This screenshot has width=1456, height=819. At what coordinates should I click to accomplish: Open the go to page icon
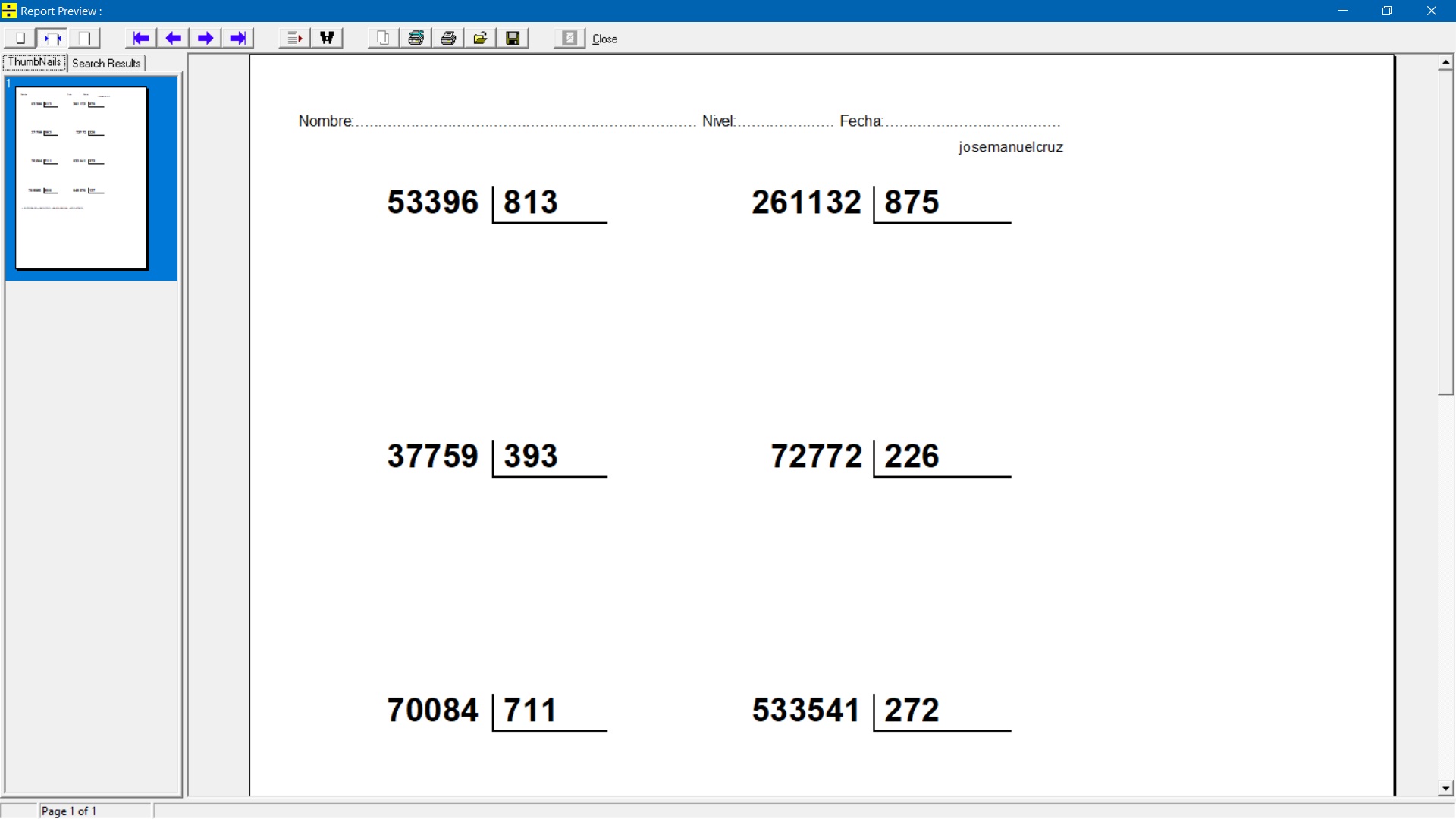pos(294,38)
